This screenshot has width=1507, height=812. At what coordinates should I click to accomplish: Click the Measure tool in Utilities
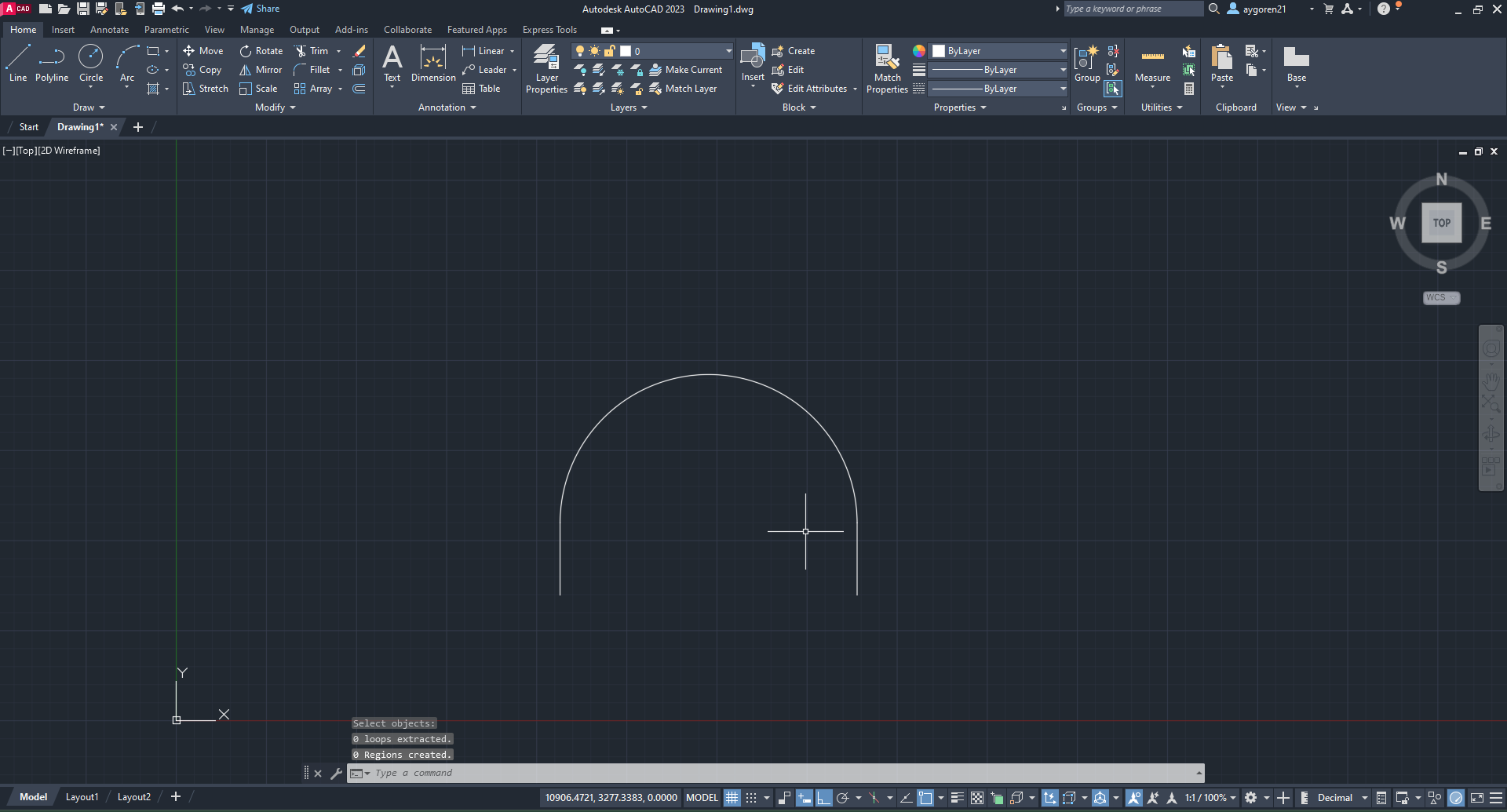[x=1151, y=67]
